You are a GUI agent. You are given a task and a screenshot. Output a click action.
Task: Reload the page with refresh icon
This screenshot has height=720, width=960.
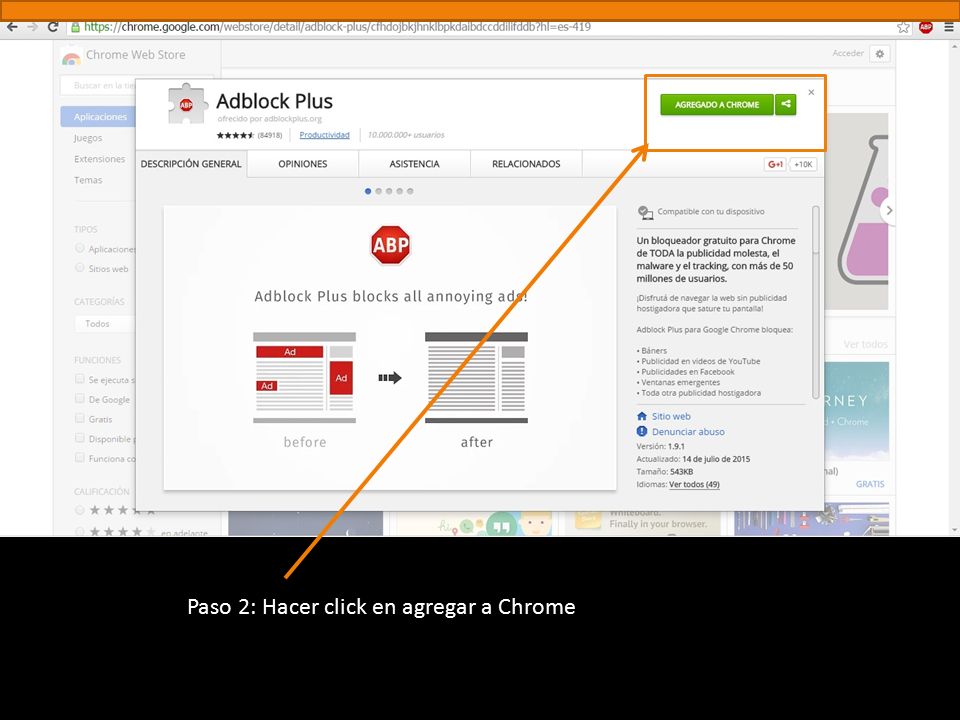point(53,27)
